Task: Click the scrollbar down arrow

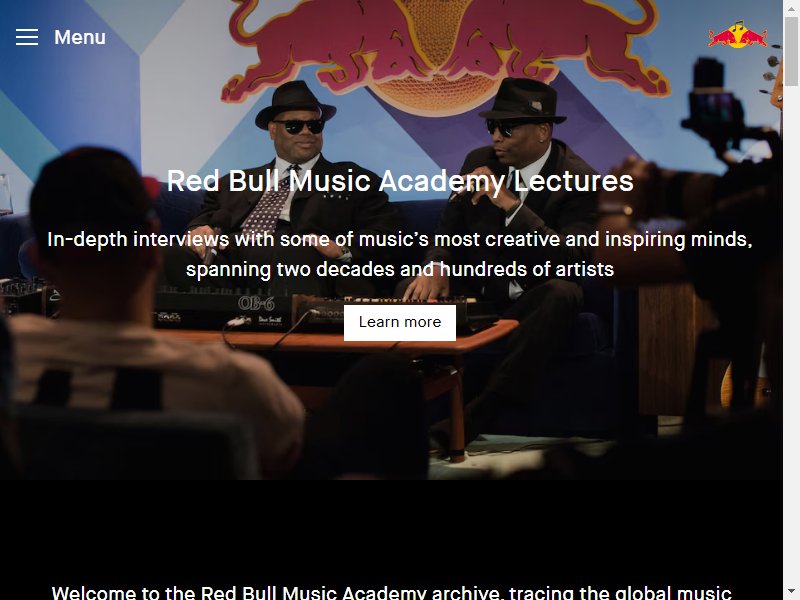Action: coord(791,592)
